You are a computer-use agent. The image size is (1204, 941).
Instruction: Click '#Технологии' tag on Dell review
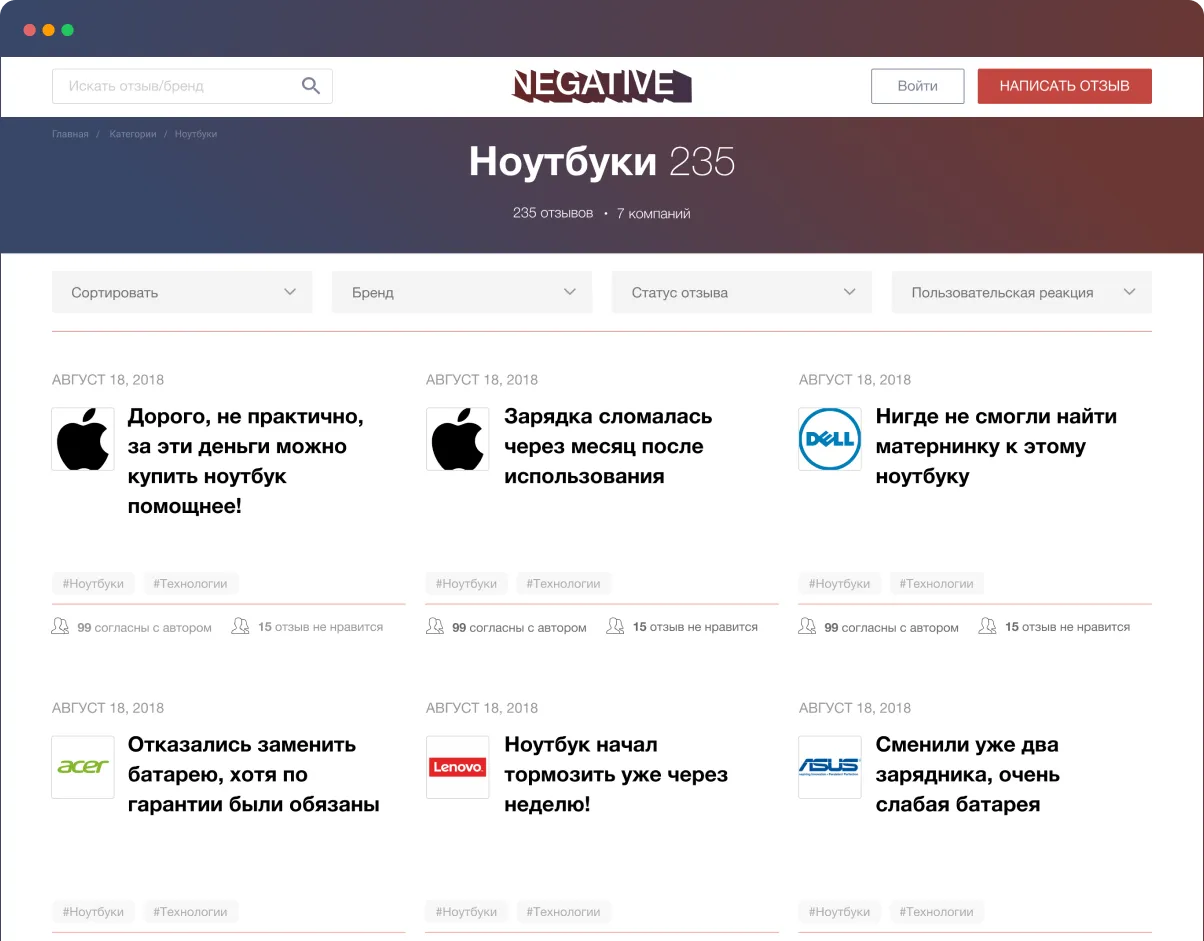[937, 583]
